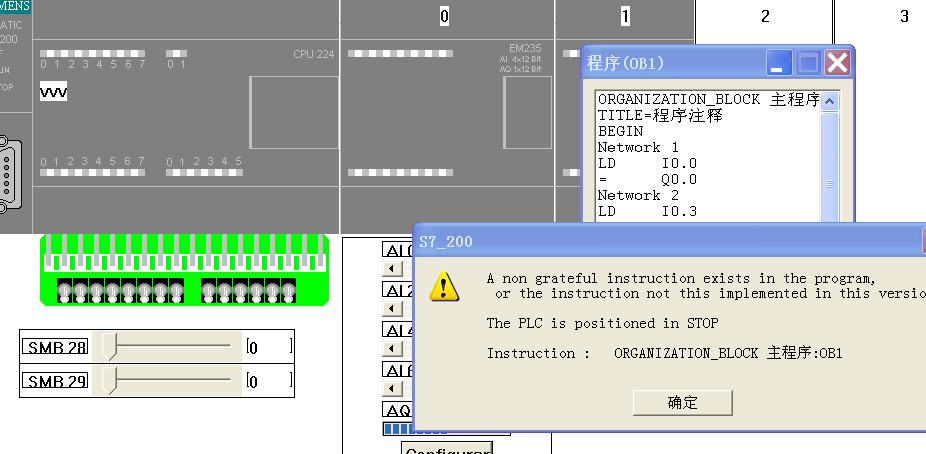Viewport: 926px width, 454px height.
Task: Open the Configurar button for EM235
Action: 447,448
